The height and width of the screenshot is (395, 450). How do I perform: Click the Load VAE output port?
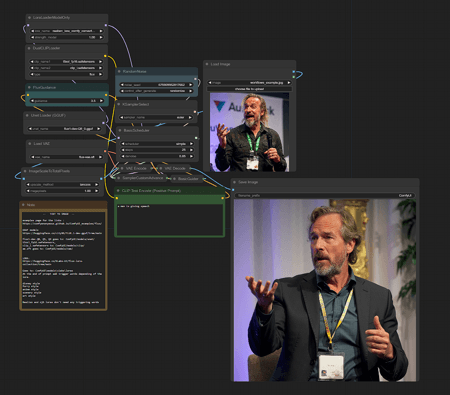tap(105, 151)
